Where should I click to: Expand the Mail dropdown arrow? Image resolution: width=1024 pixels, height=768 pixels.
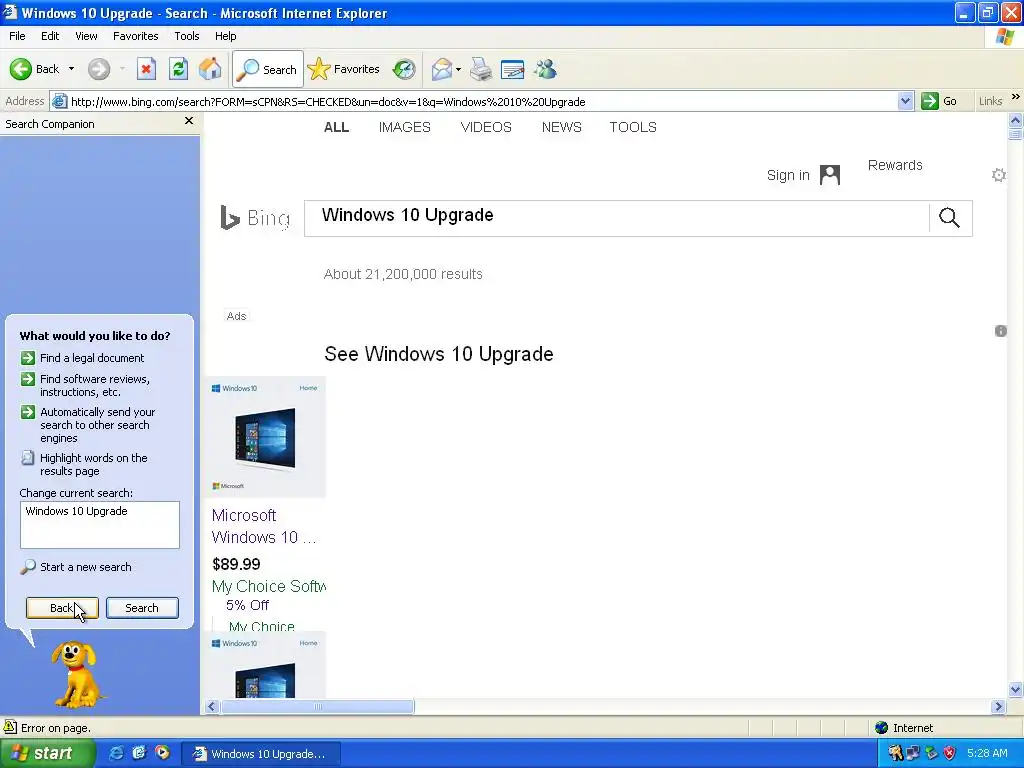pos(458,69)
